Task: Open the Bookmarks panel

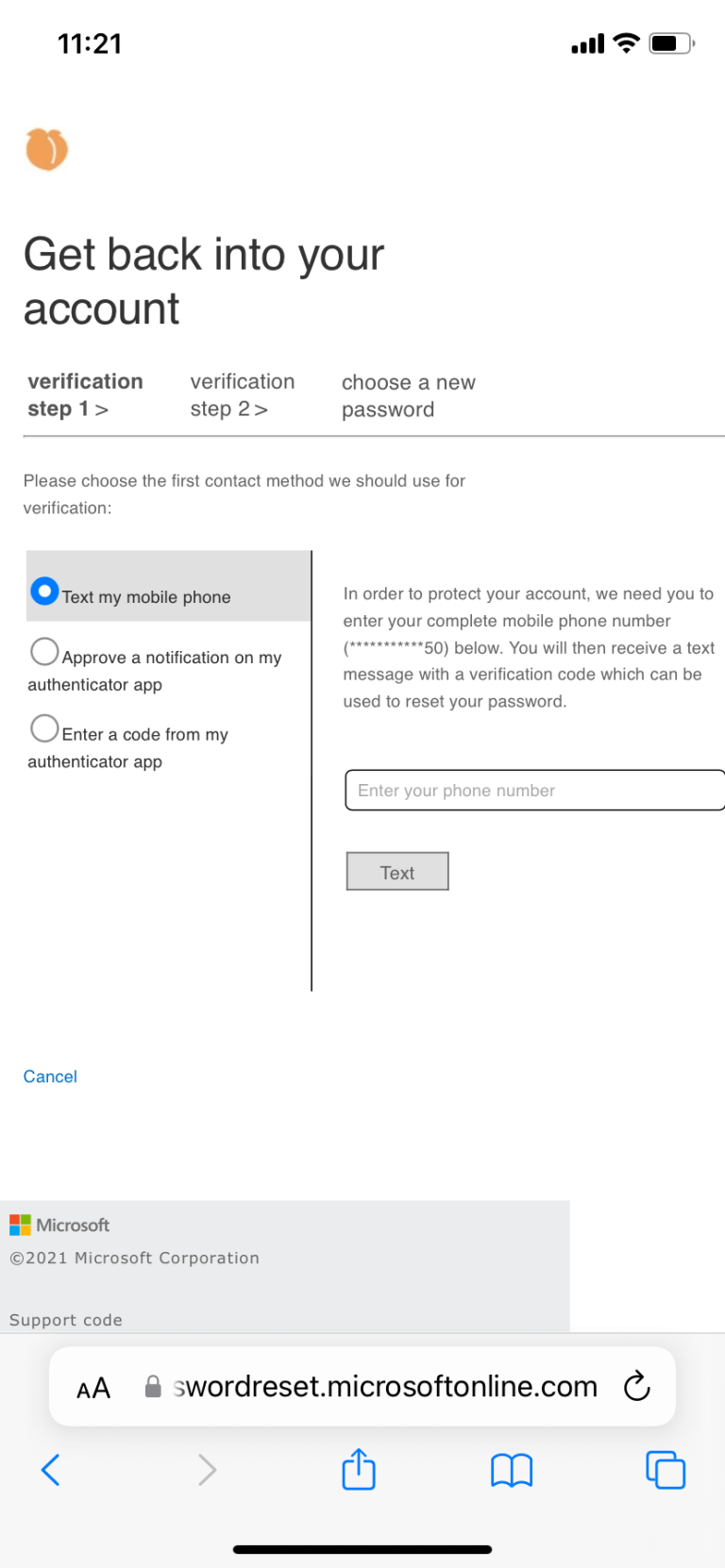Action: pyautogui.click(x=511, y=1469)
